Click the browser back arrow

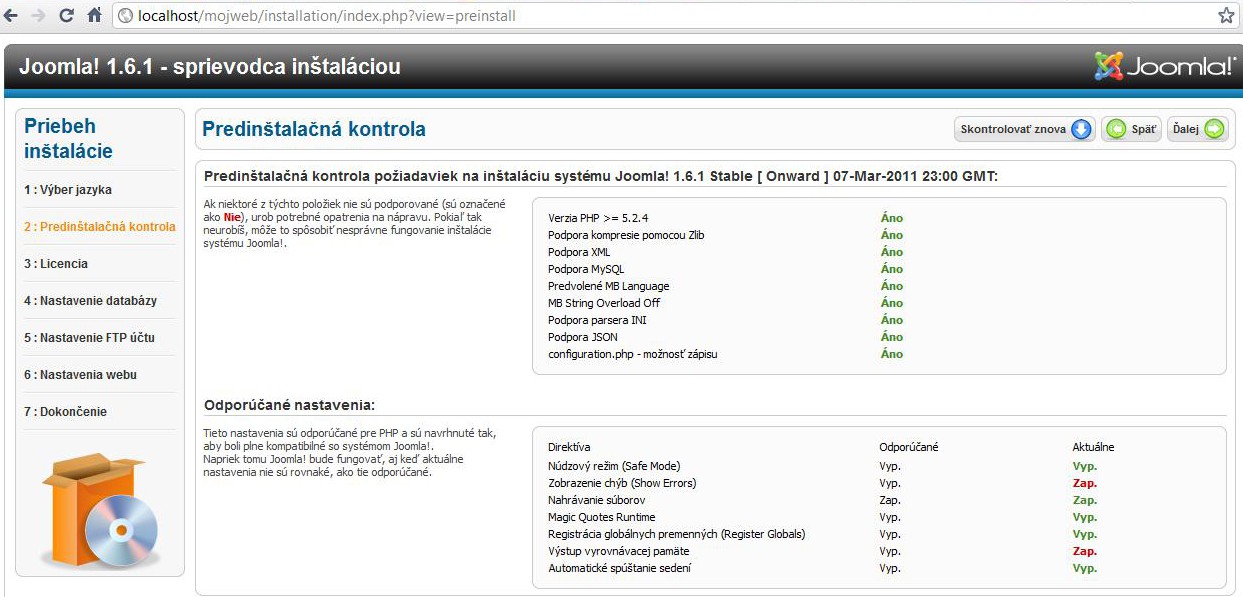pyautogui.click(x=11, y=16)
